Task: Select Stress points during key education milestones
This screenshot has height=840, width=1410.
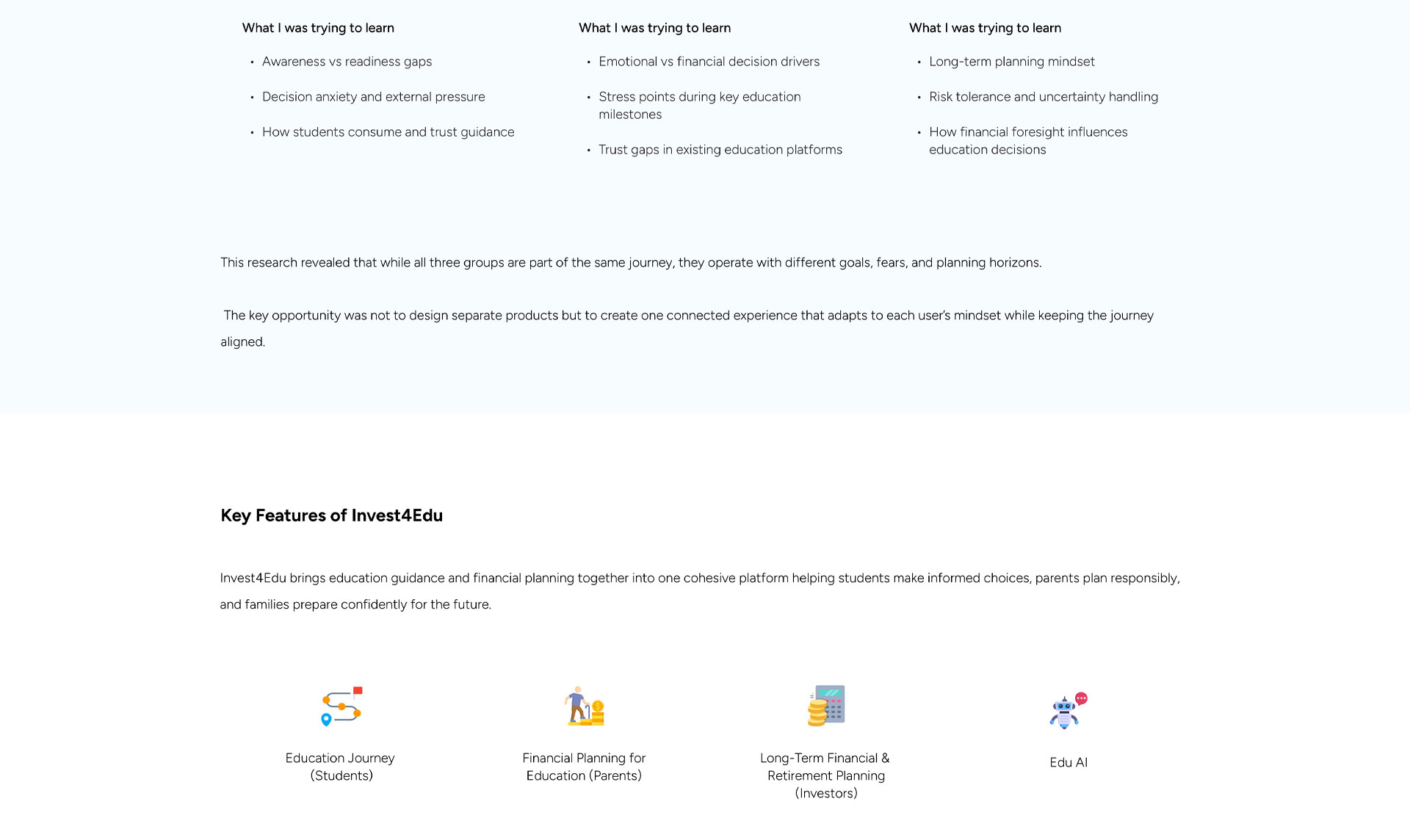Action: [699, 106]
